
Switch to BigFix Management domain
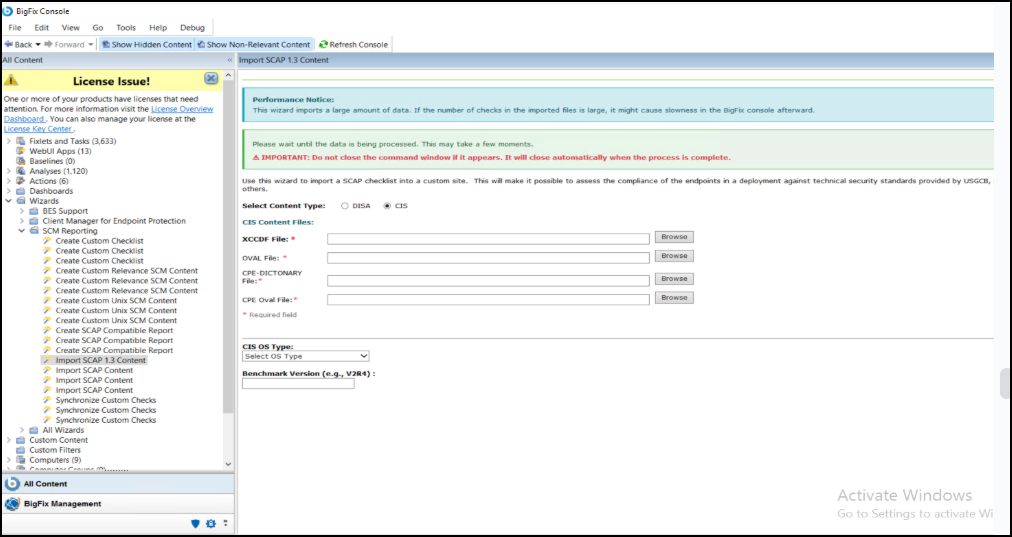[117, 503]
